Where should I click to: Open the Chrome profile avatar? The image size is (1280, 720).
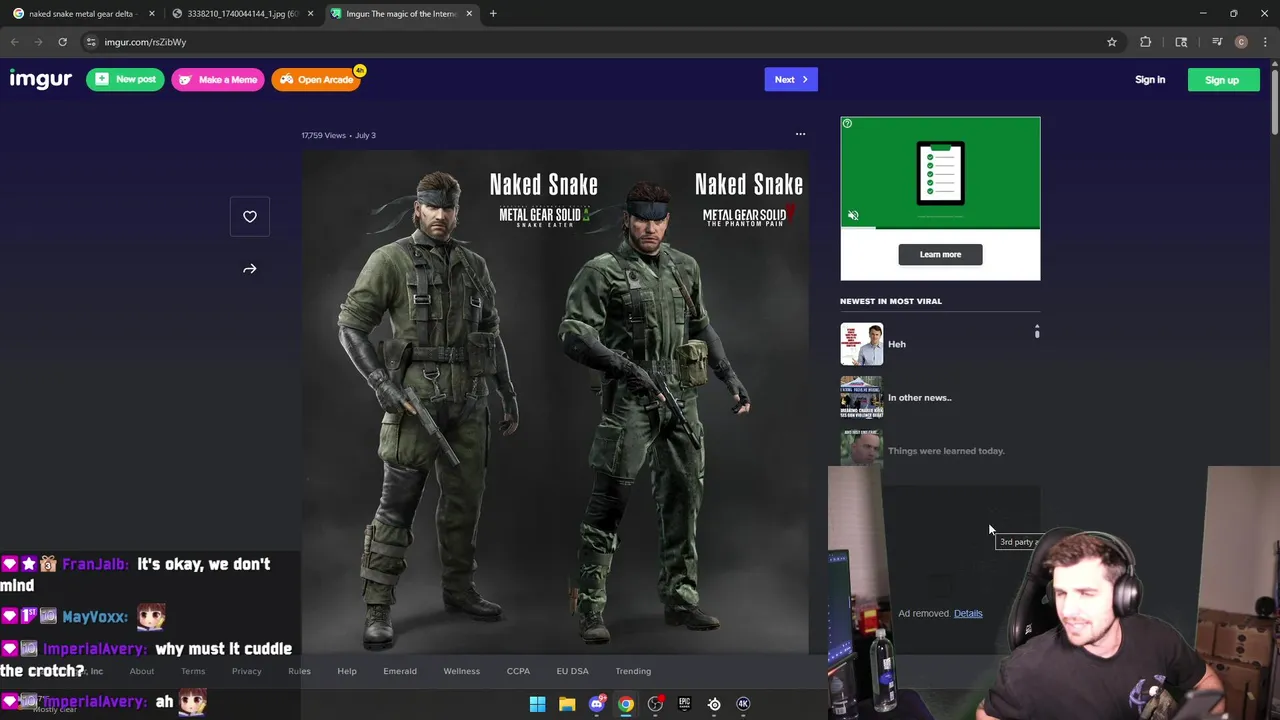point(1241,42)
